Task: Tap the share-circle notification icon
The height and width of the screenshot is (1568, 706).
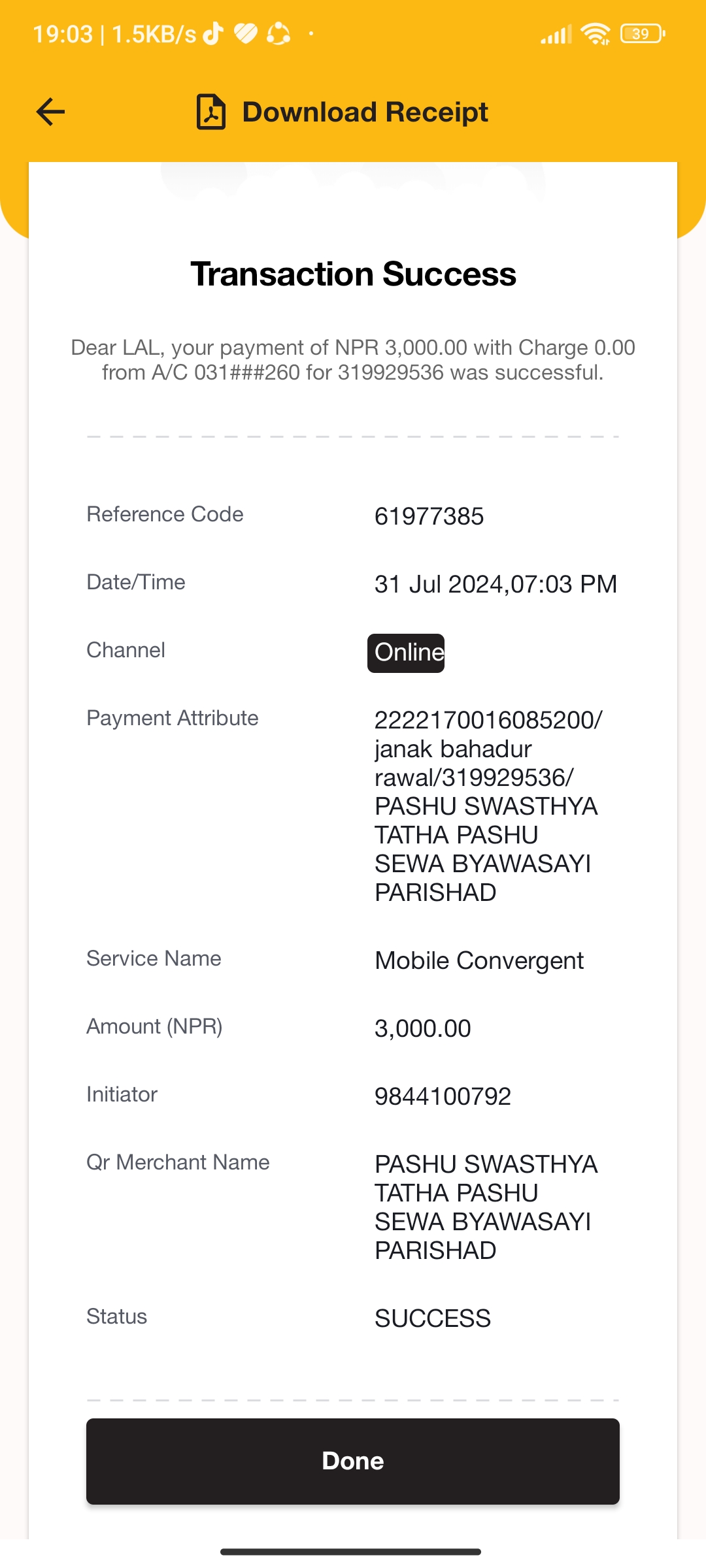Action: tap(278, 33)
